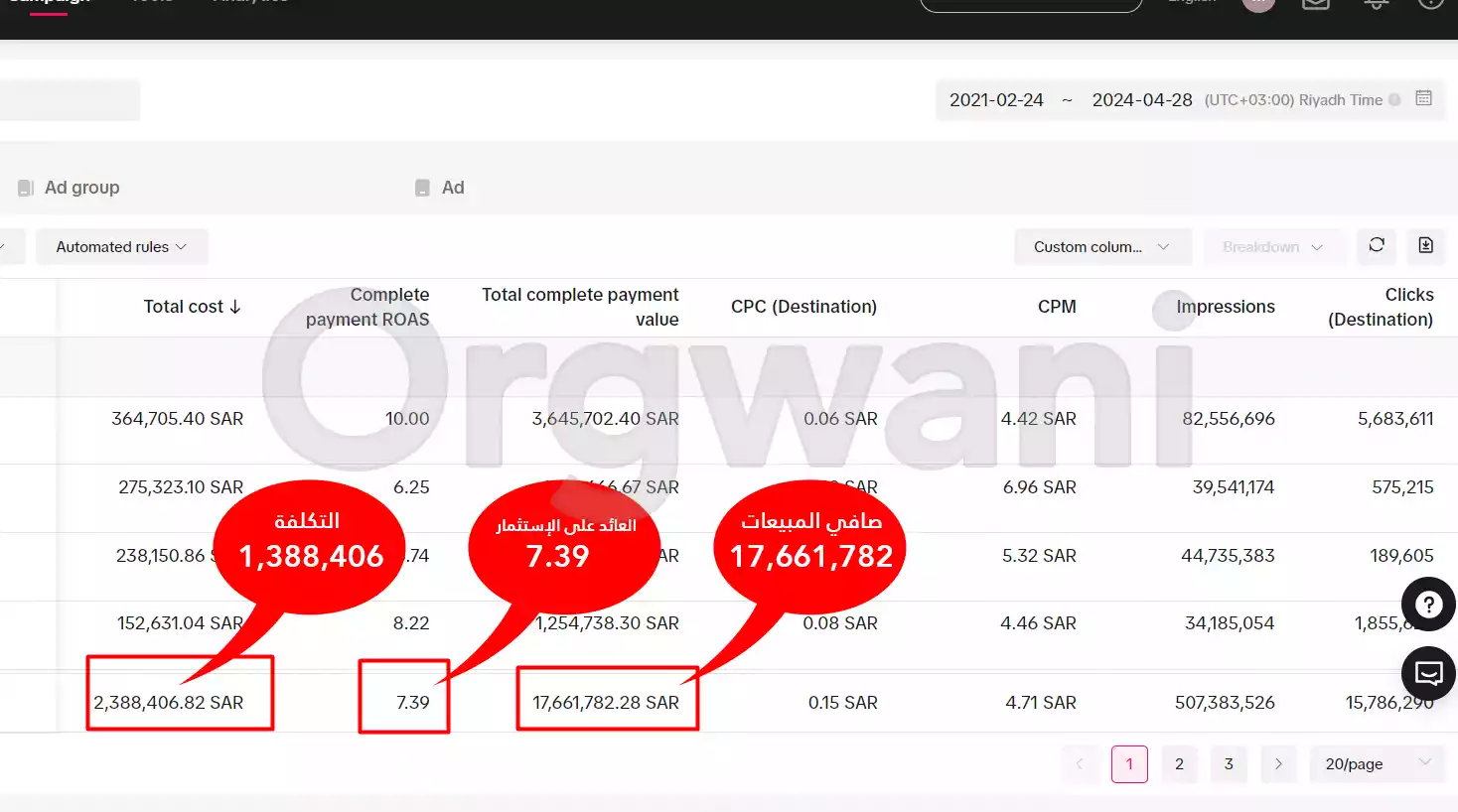Screen dimensions: 1458x812
Task: Select start date 2021-02-24
Action: click(996, 100)
